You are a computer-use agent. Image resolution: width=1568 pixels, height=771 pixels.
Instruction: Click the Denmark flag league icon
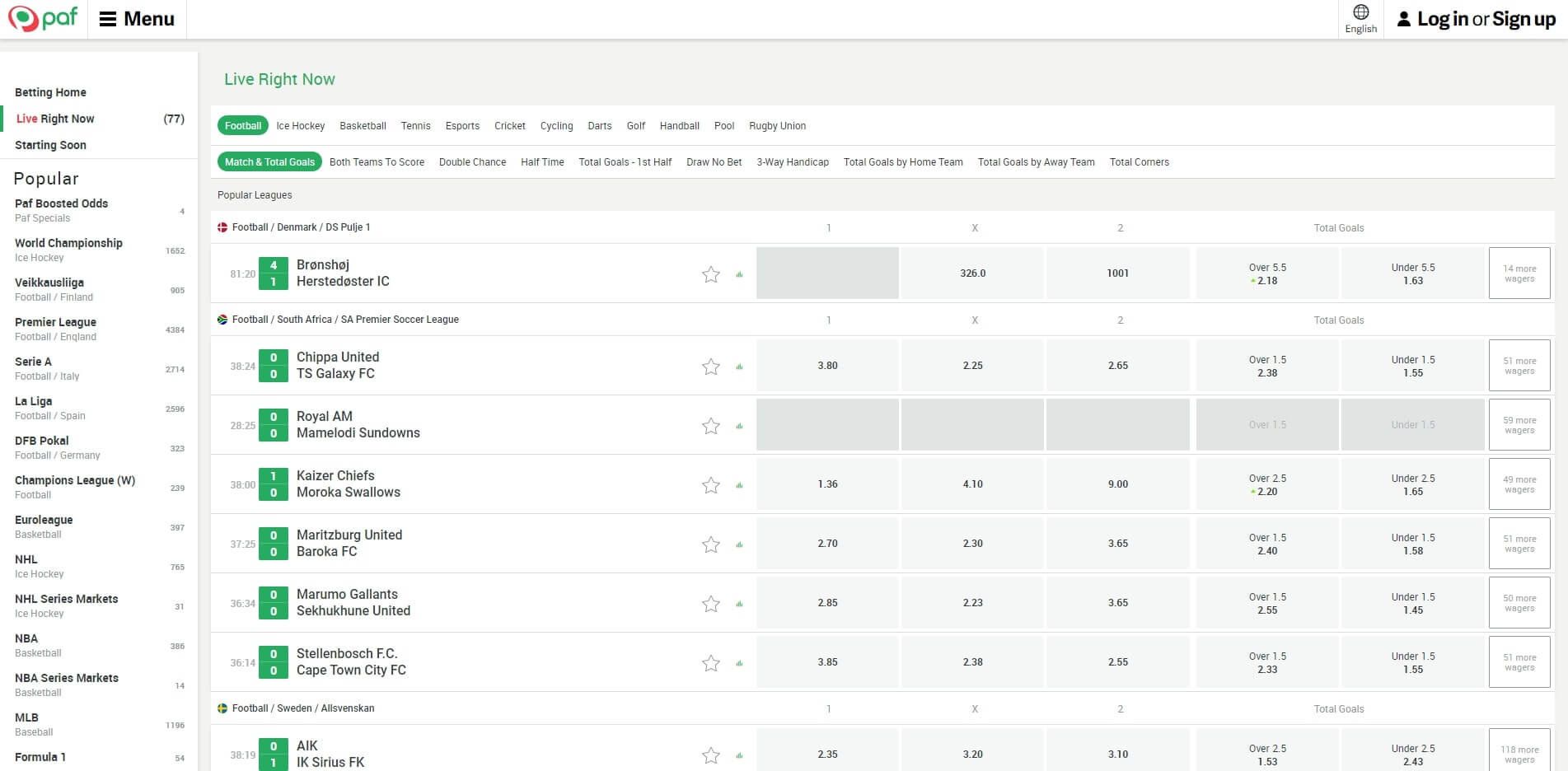tap(222, 227)
